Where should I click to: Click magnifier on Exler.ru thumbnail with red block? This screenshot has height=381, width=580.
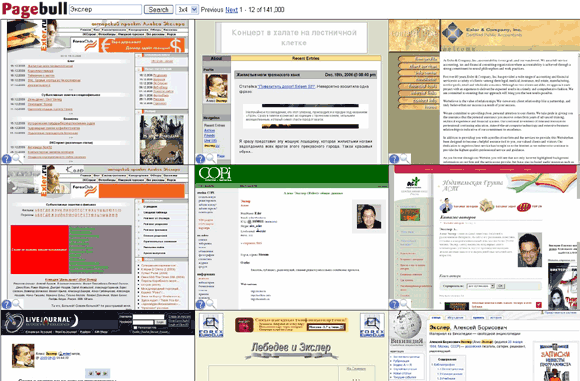click(17, 304)
